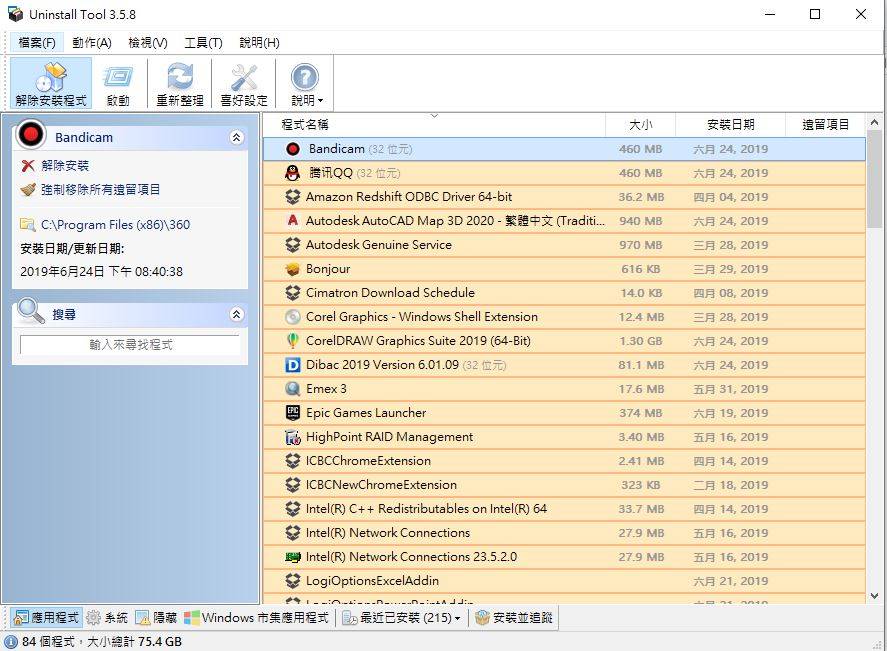Click the Bandicam red record icon in sidebar

coord(31,135)
